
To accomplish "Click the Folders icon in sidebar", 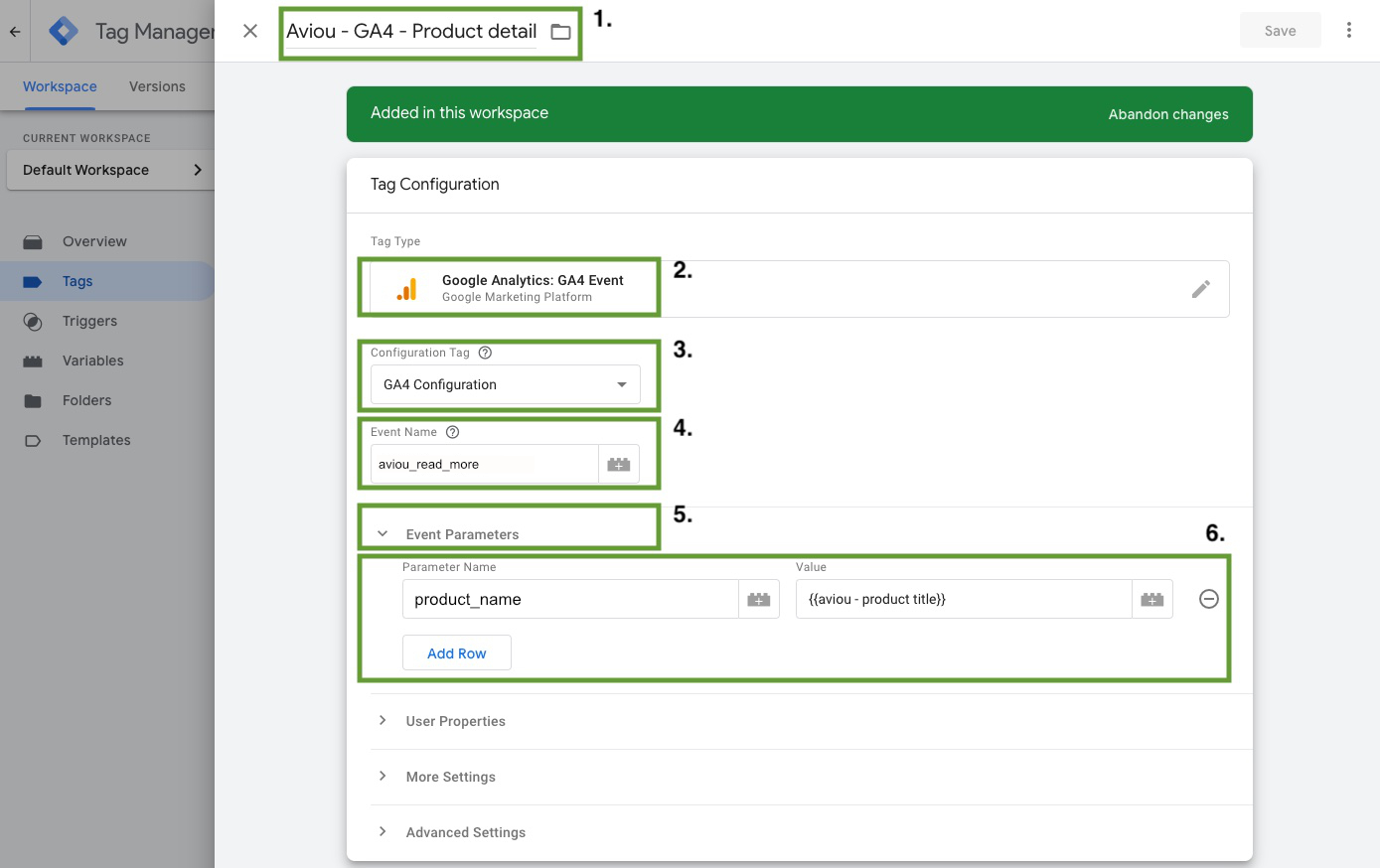I will (x=33, y=400).
